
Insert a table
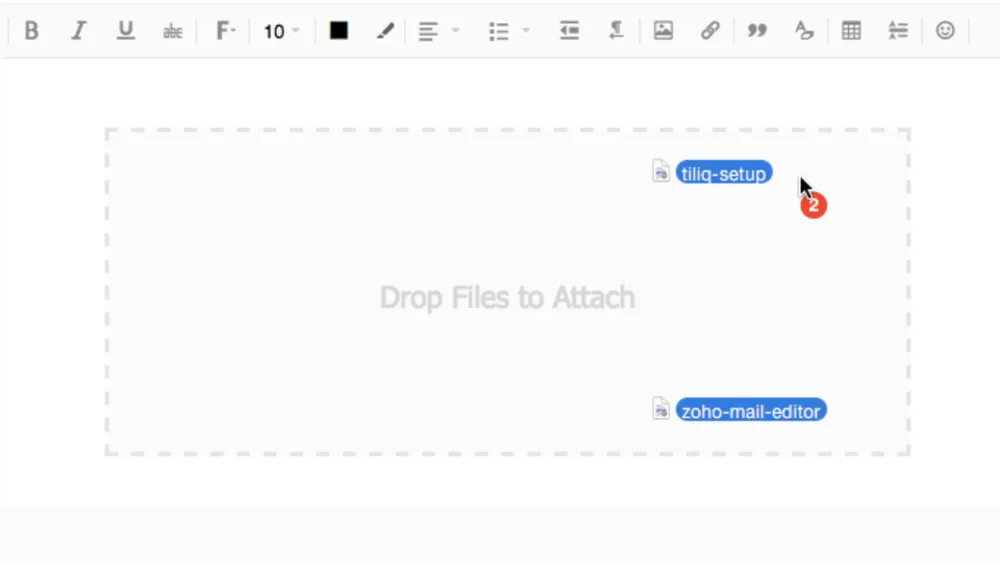pos(851,31)
